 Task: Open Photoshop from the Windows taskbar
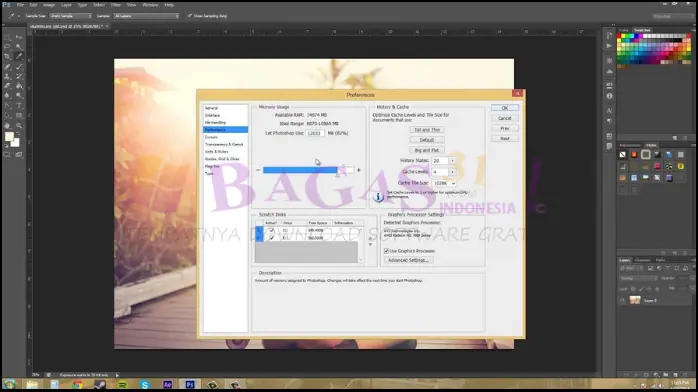(x=190, y=384)
